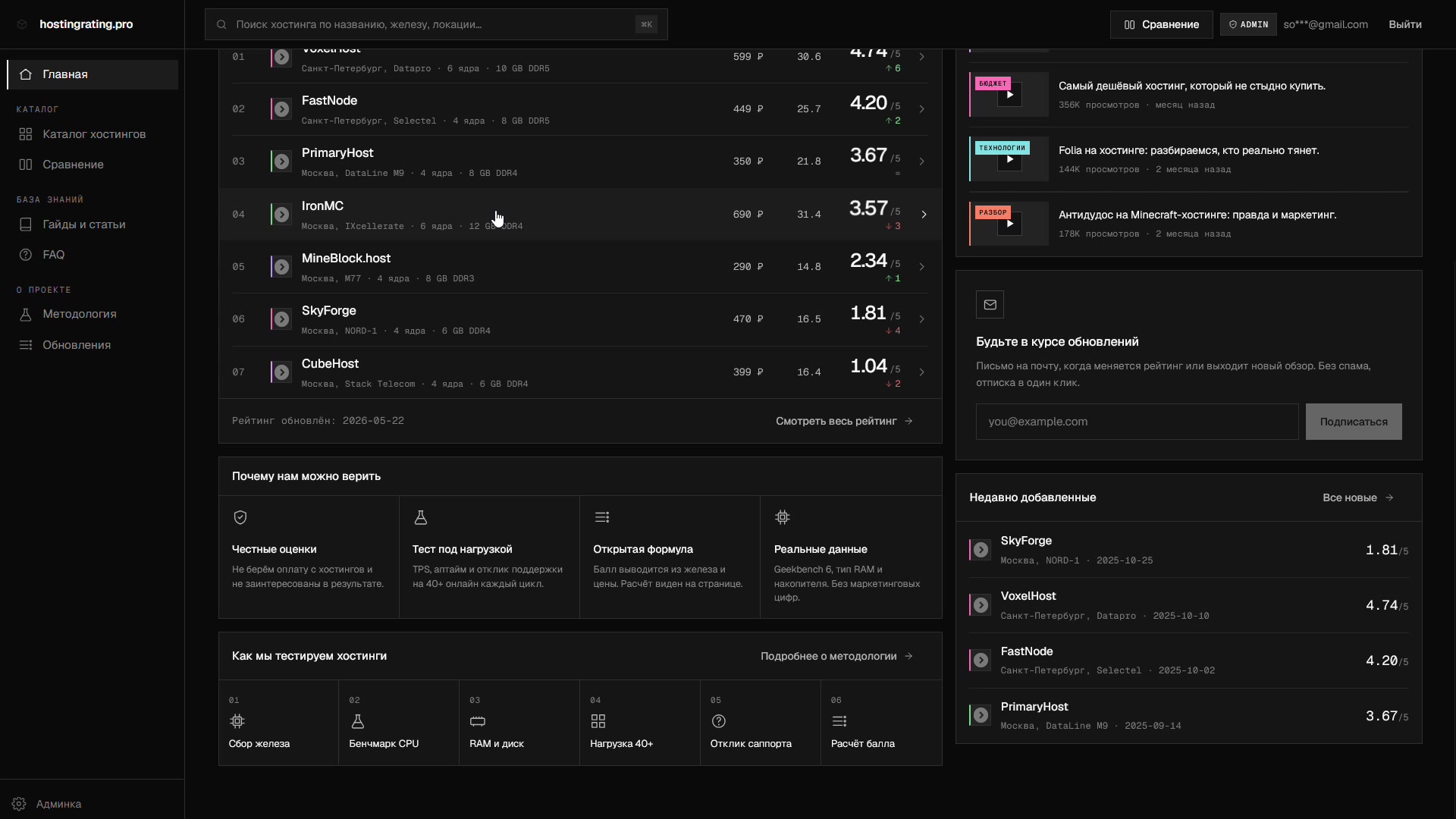Click the envelope icon above newsletter form
1456x819 pixels.
point(990,304)
